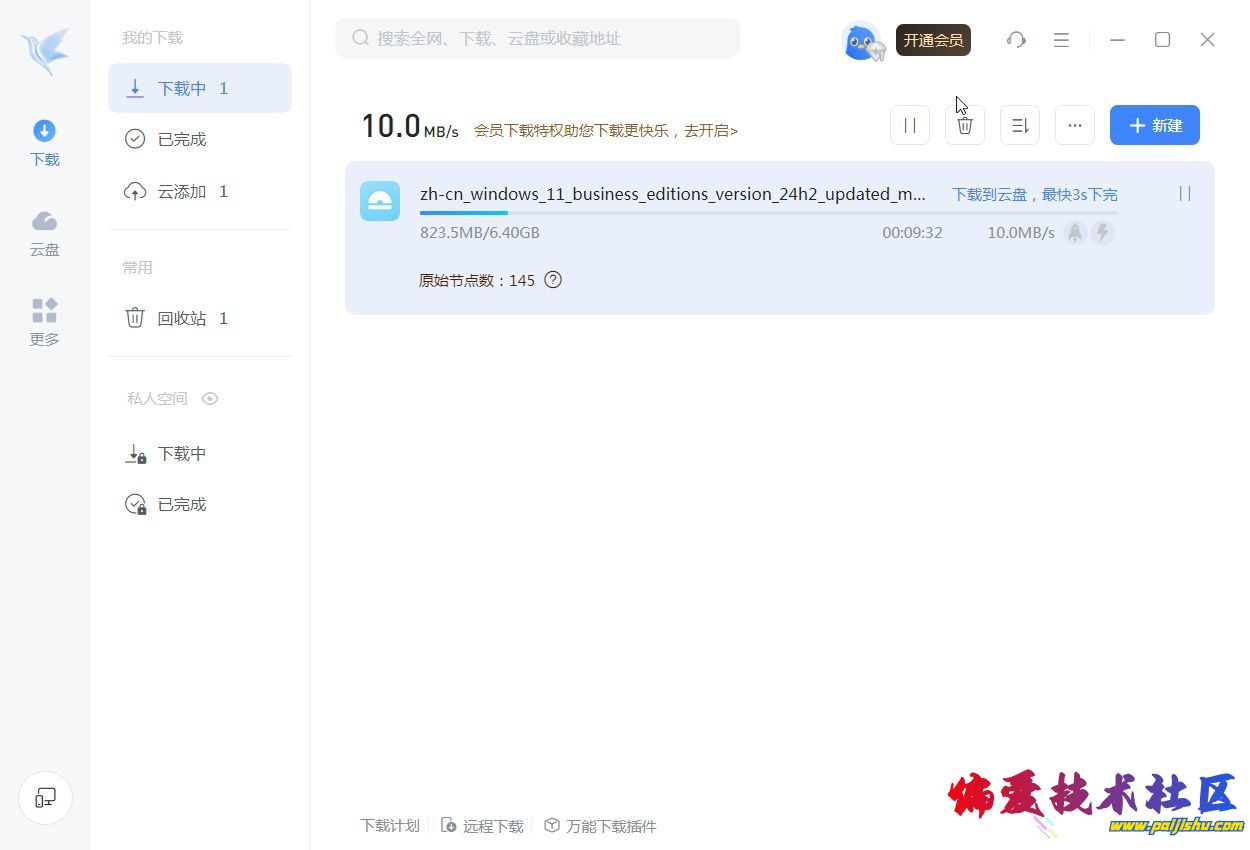Open the hamburger main menu
1250x850 pixels.
tap(1061, 40)
